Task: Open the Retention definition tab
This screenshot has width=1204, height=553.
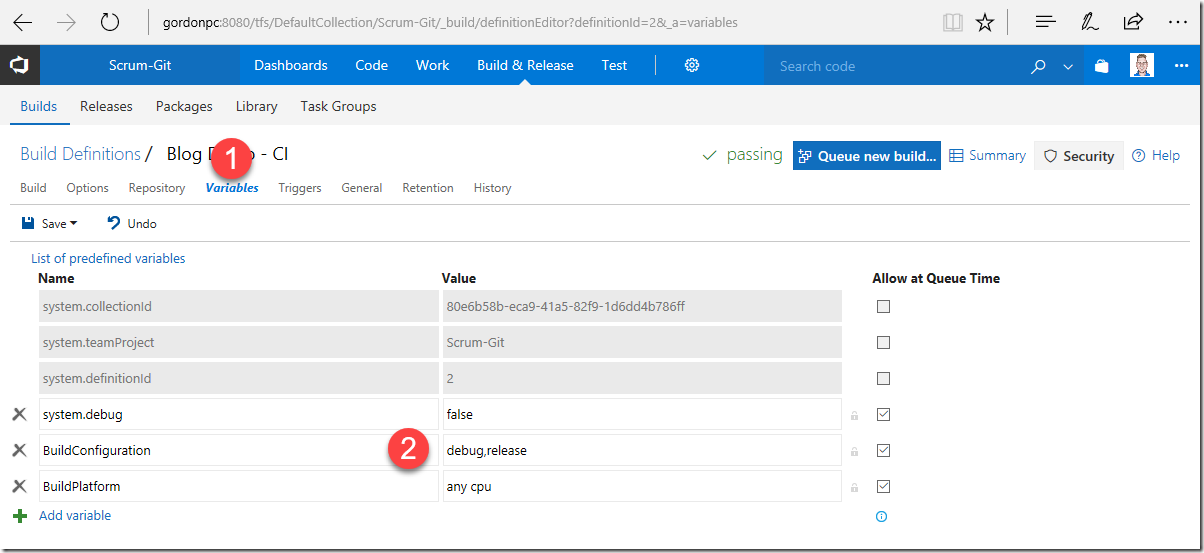Action: [428, 188]
